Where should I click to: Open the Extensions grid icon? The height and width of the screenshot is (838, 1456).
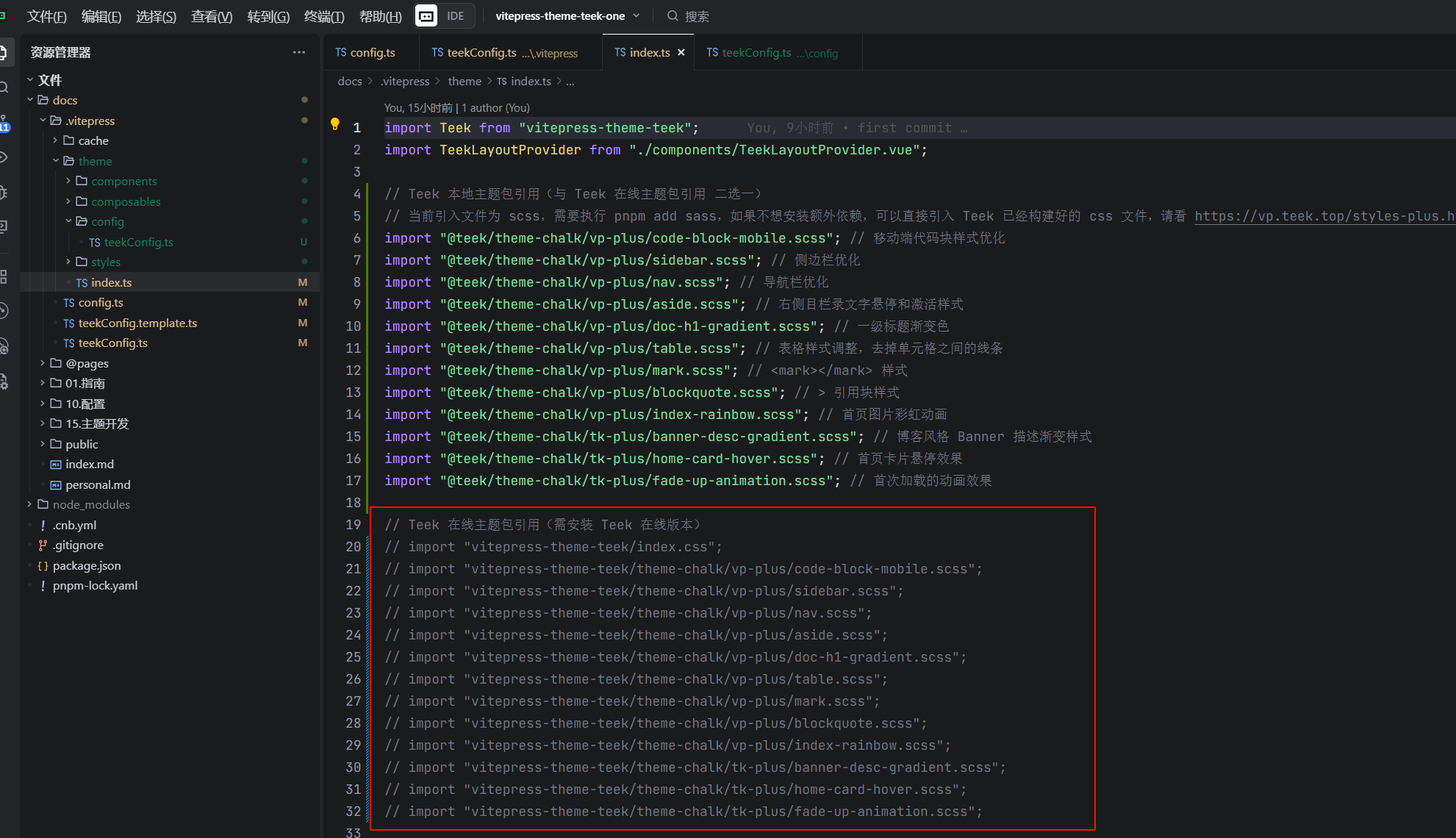click(x=4, y=276)
